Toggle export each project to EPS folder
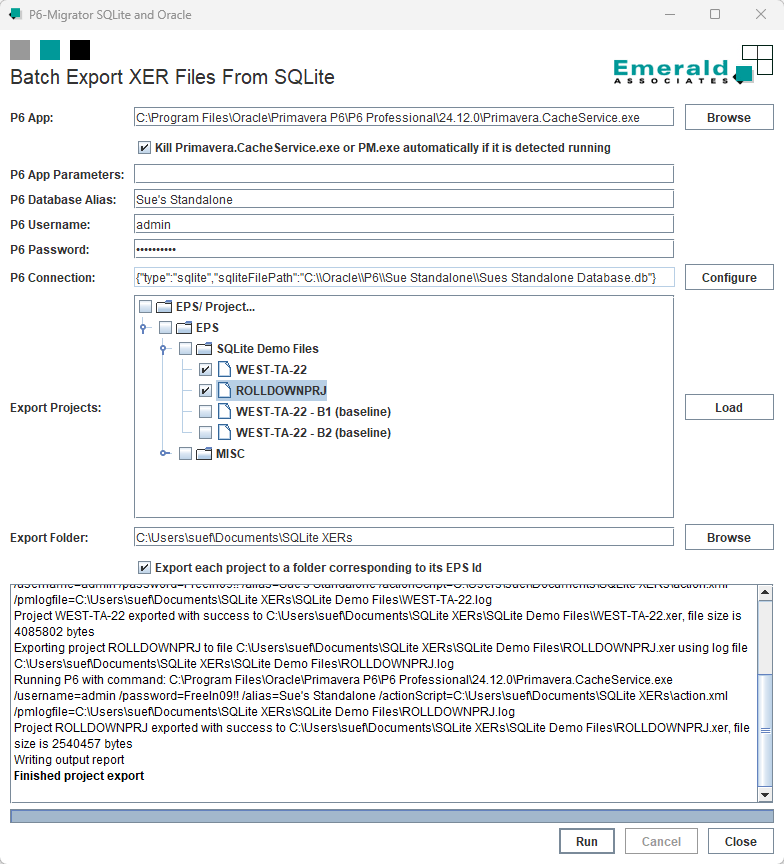 point(145,567)
